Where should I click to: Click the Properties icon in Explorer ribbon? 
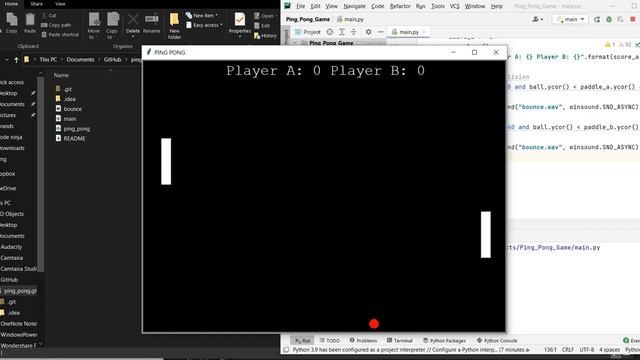240,20
